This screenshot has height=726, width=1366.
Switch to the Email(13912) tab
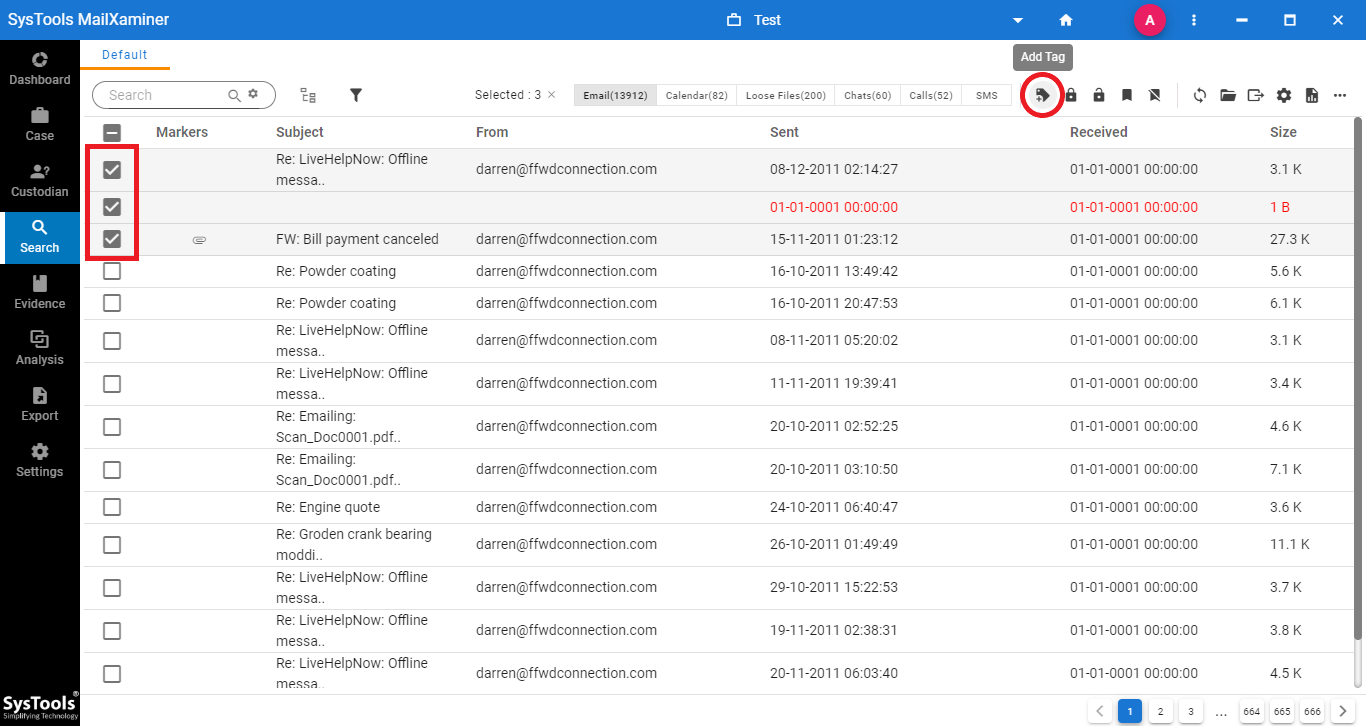(615, 95)
